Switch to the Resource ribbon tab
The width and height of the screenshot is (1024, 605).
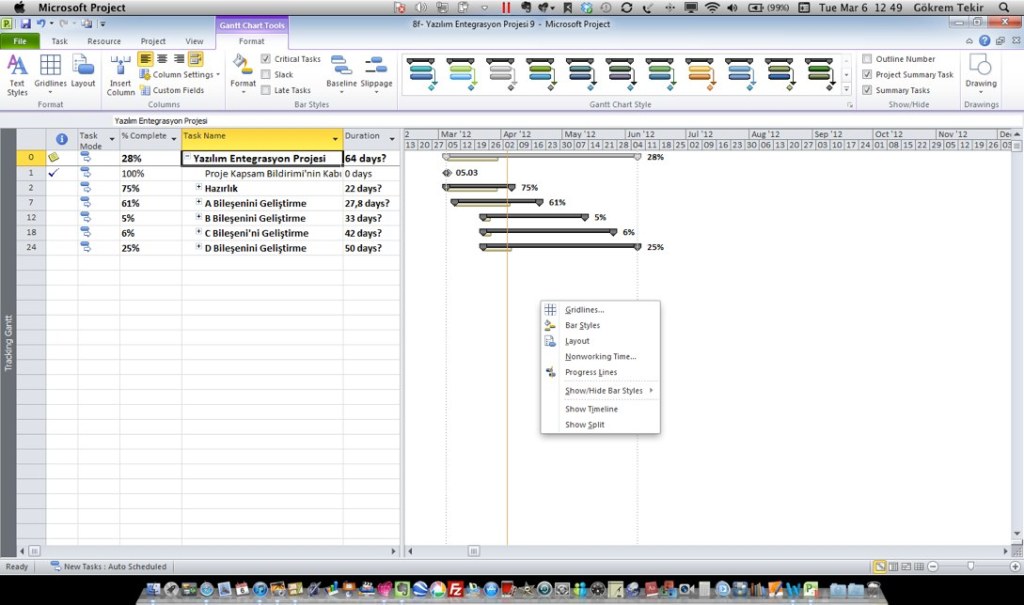(x=104, y=41)
